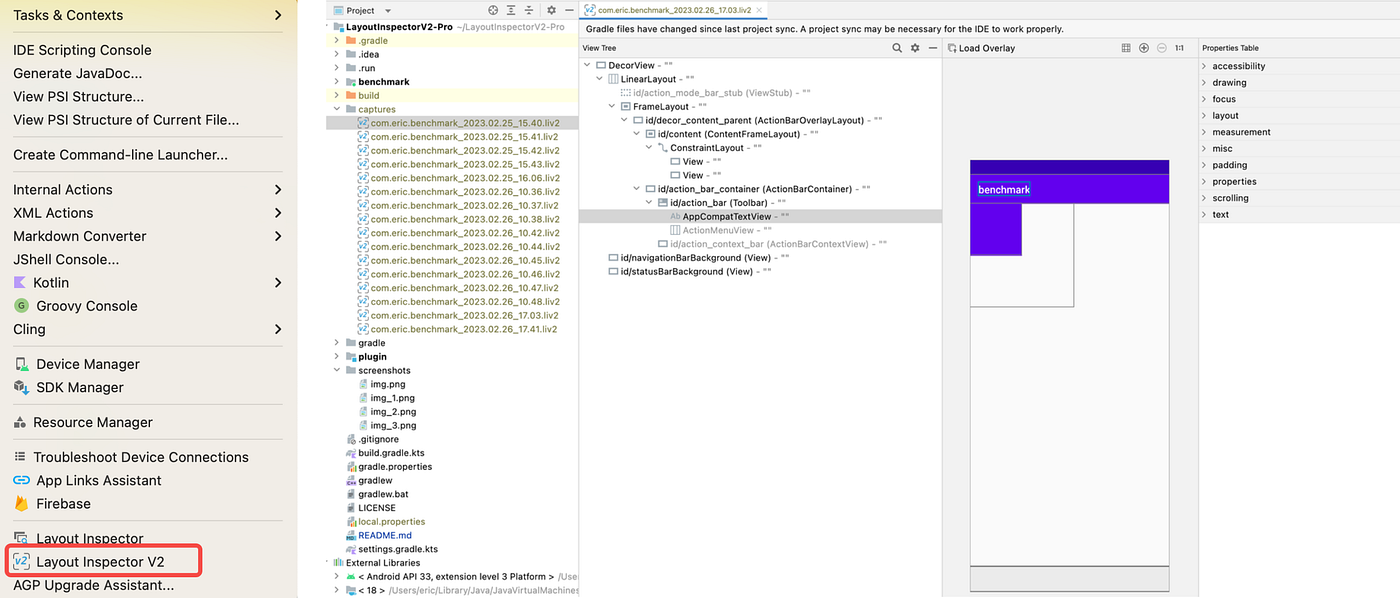Click the locate target icon in Project panel

493,10
